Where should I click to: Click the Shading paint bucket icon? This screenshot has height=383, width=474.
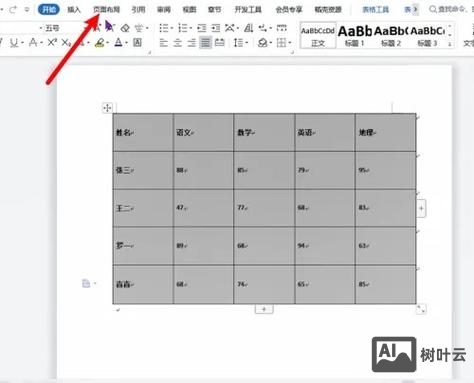click(x=263, y=43)
